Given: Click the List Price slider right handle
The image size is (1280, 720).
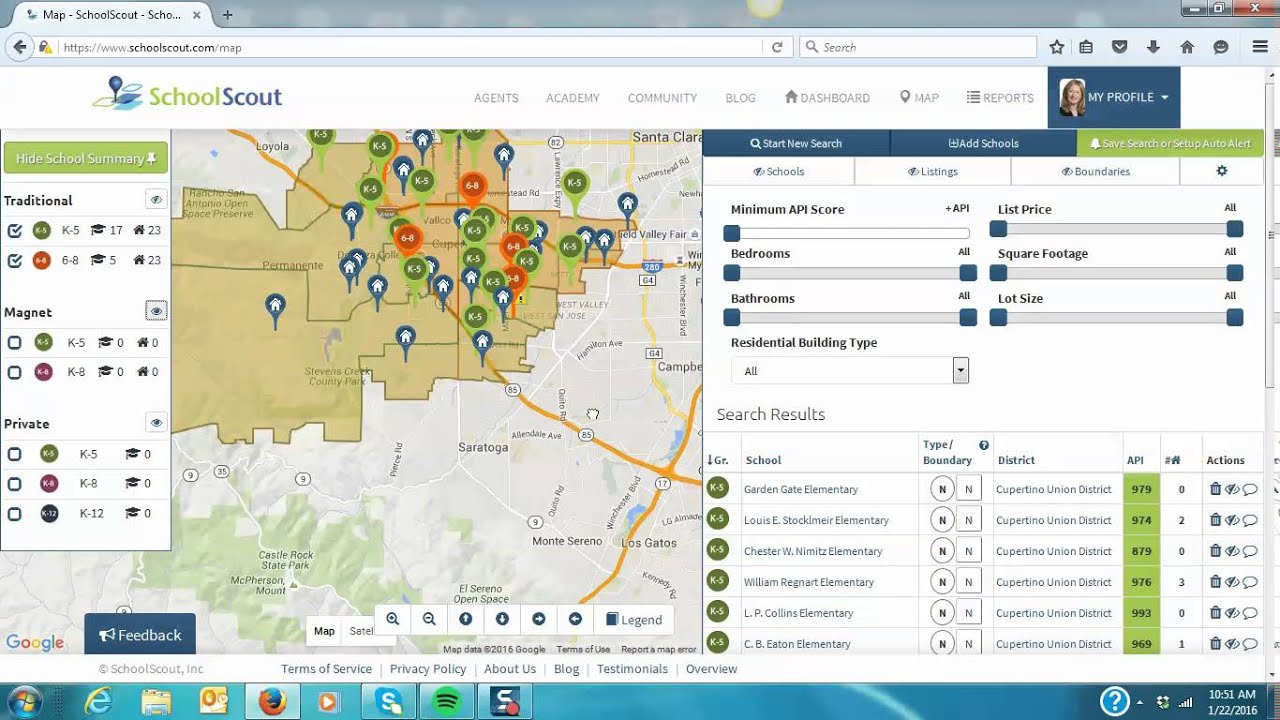Looking at the screenshot, I should pyautogui.click(x=1235, y=229).
